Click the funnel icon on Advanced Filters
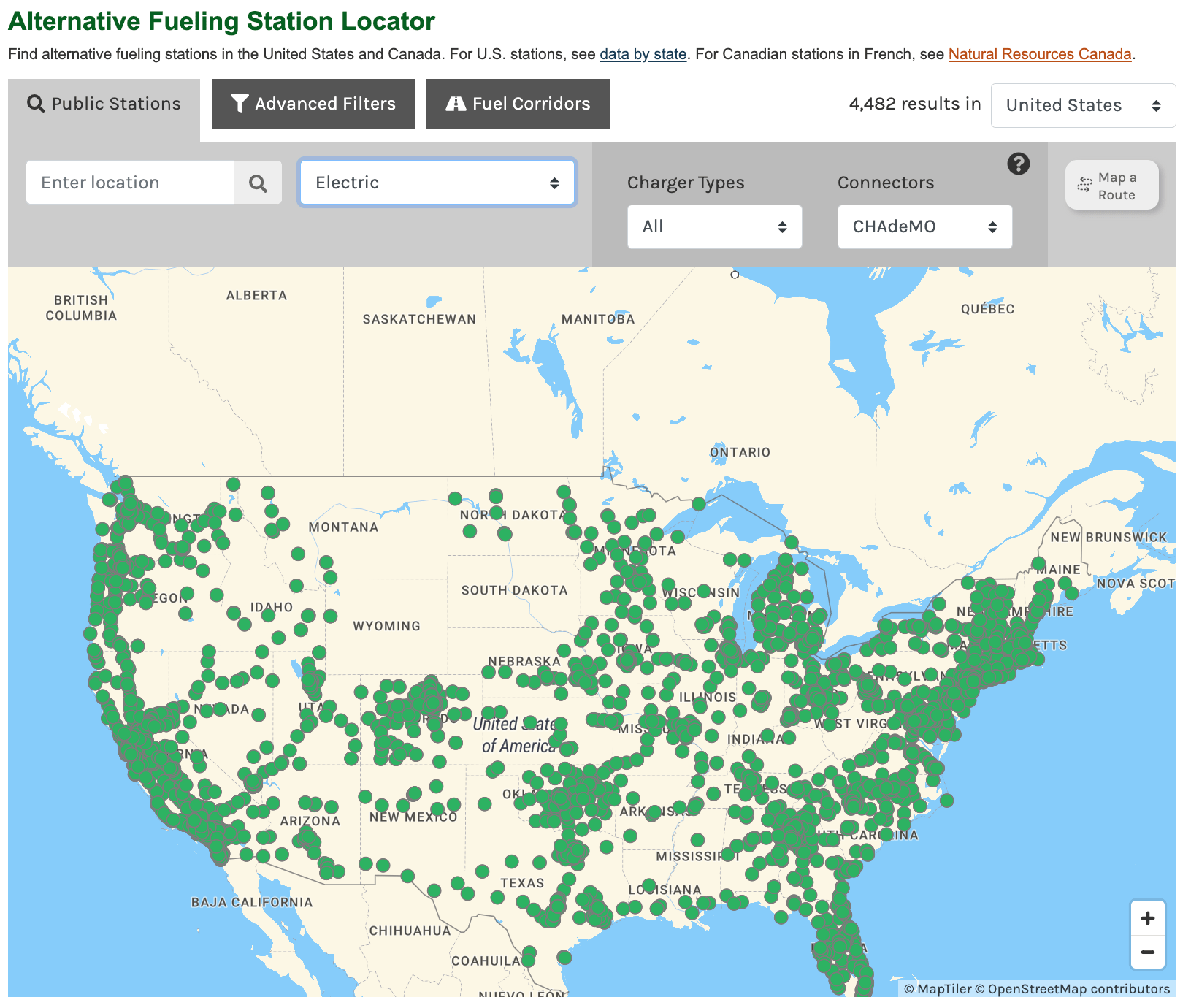Viewport: 1191px width, 1008px height. pyautogui.click(x=240, y=104)
